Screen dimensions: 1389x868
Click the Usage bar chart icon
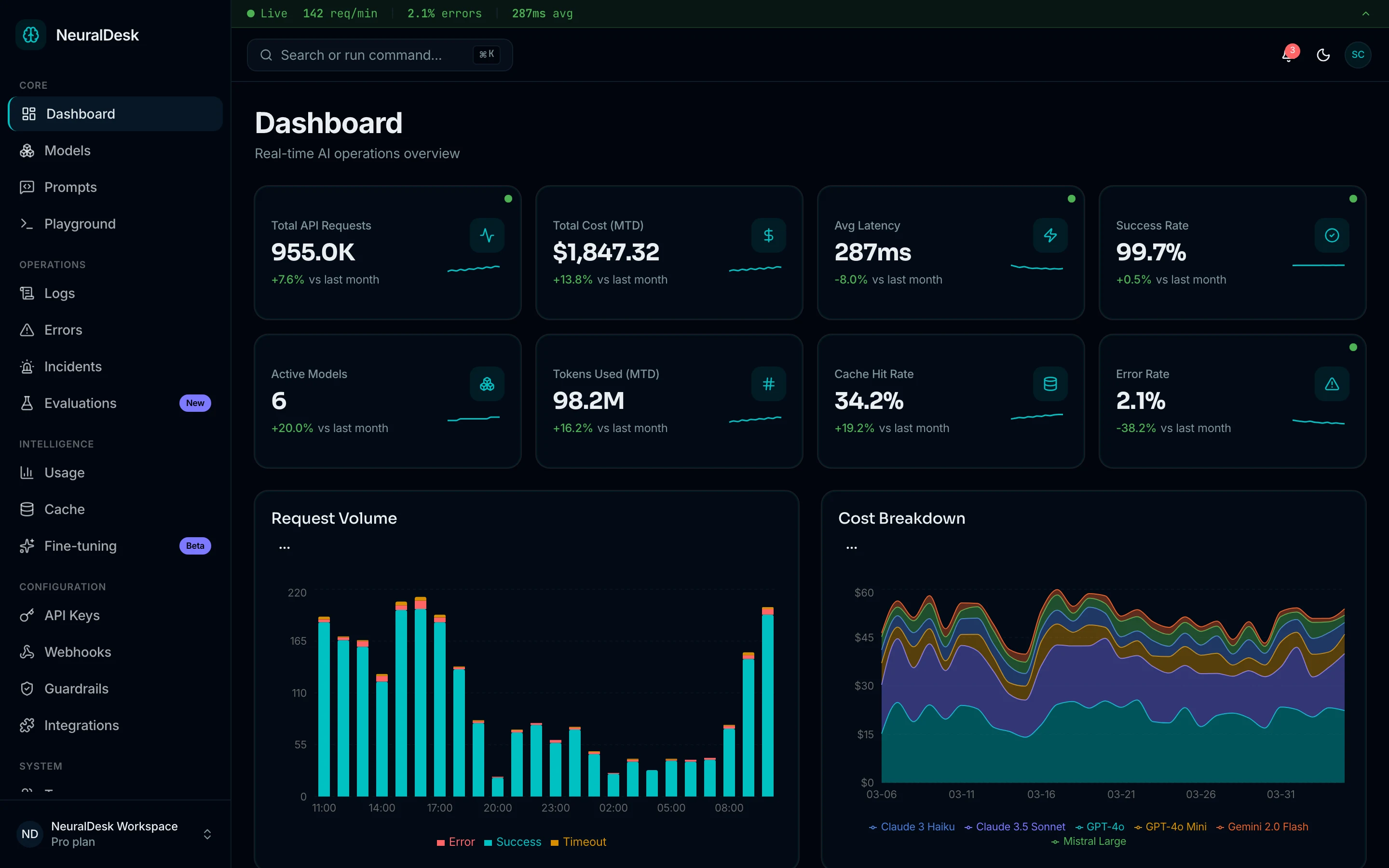(x=27, y=473)
